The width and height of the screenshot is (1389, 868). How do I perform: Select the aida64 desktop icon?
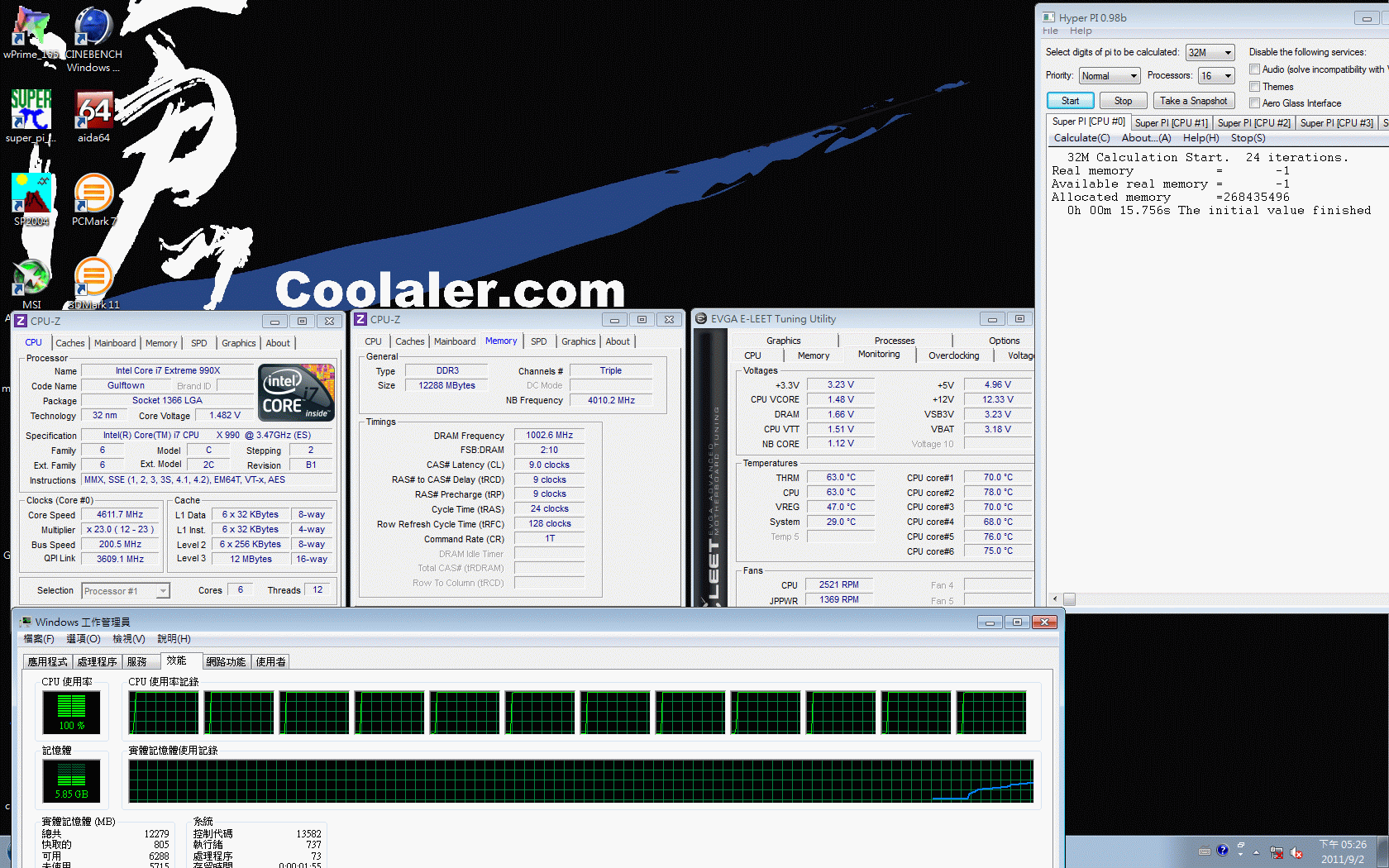(x=93, y=116)
